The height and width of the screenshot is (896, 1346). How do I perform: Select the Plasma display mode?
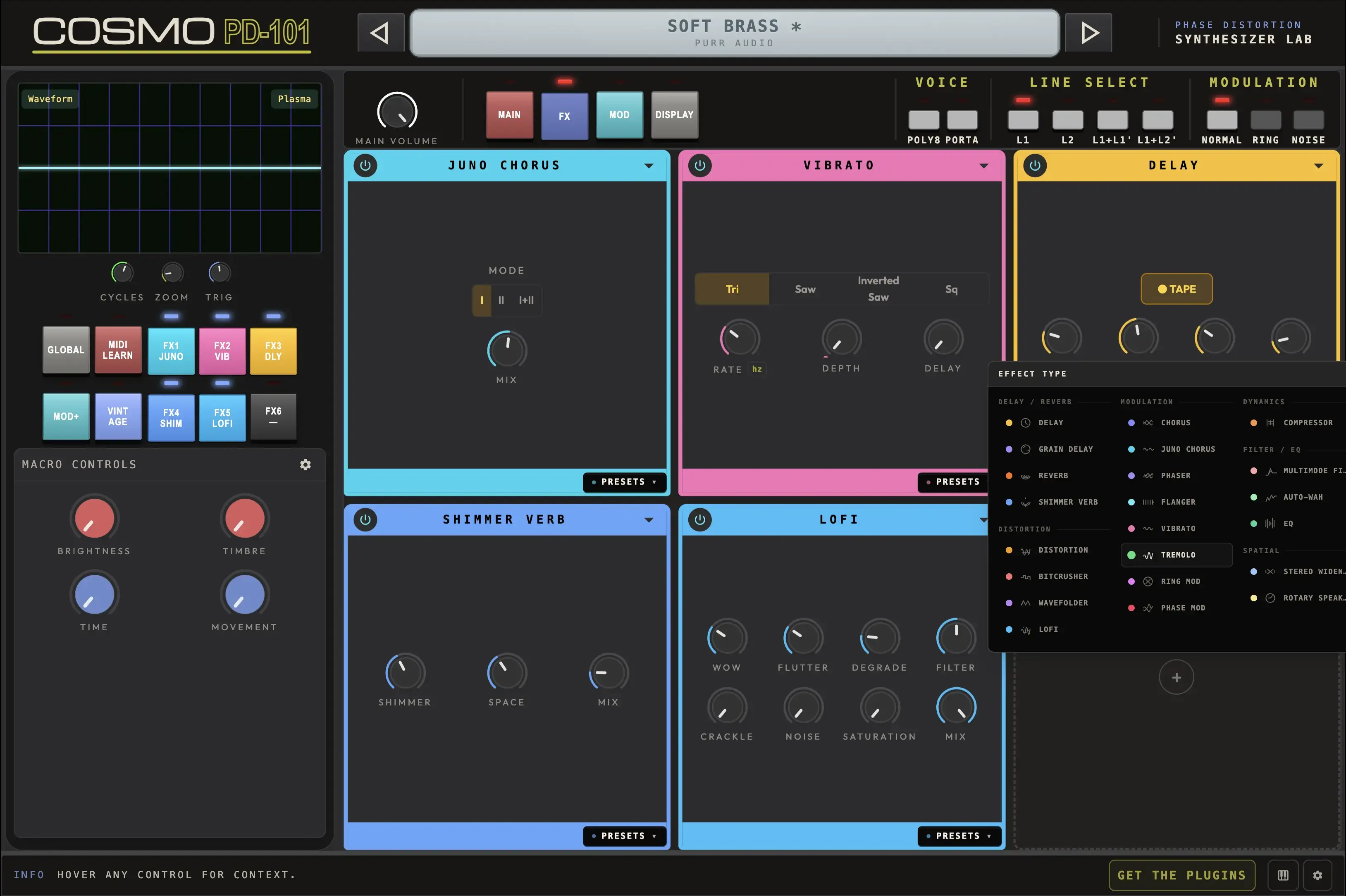coord(294,99)
